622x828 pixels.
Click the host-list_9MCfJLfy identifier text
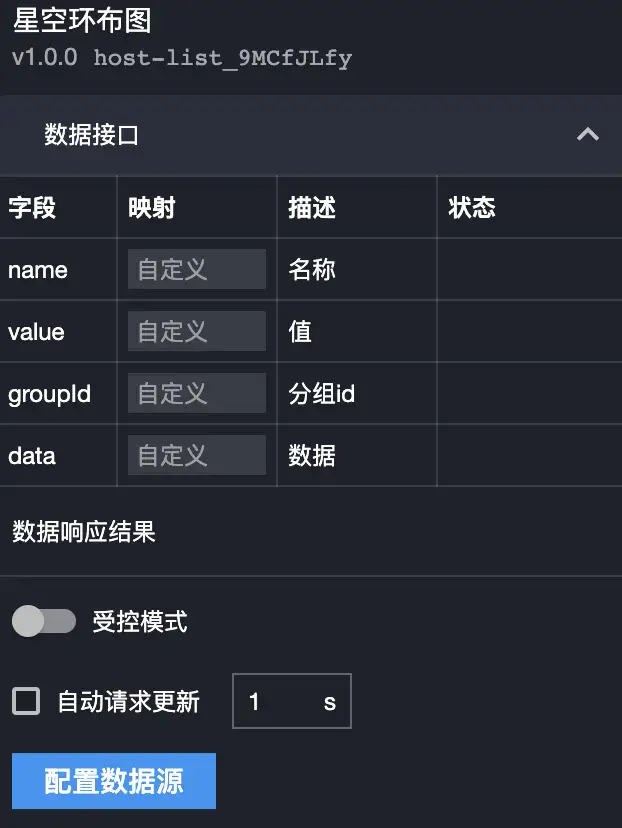coord(223,58)
